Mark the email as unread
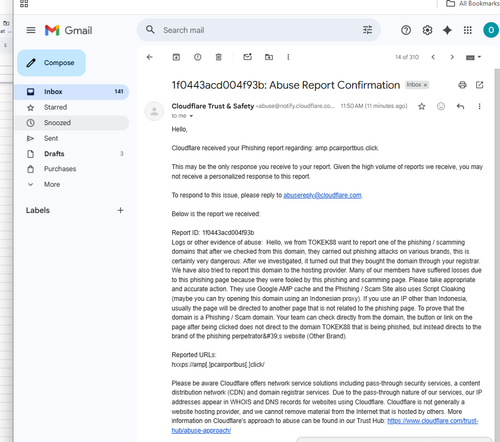This screenshot has width=500, height=442. (247, 57)
